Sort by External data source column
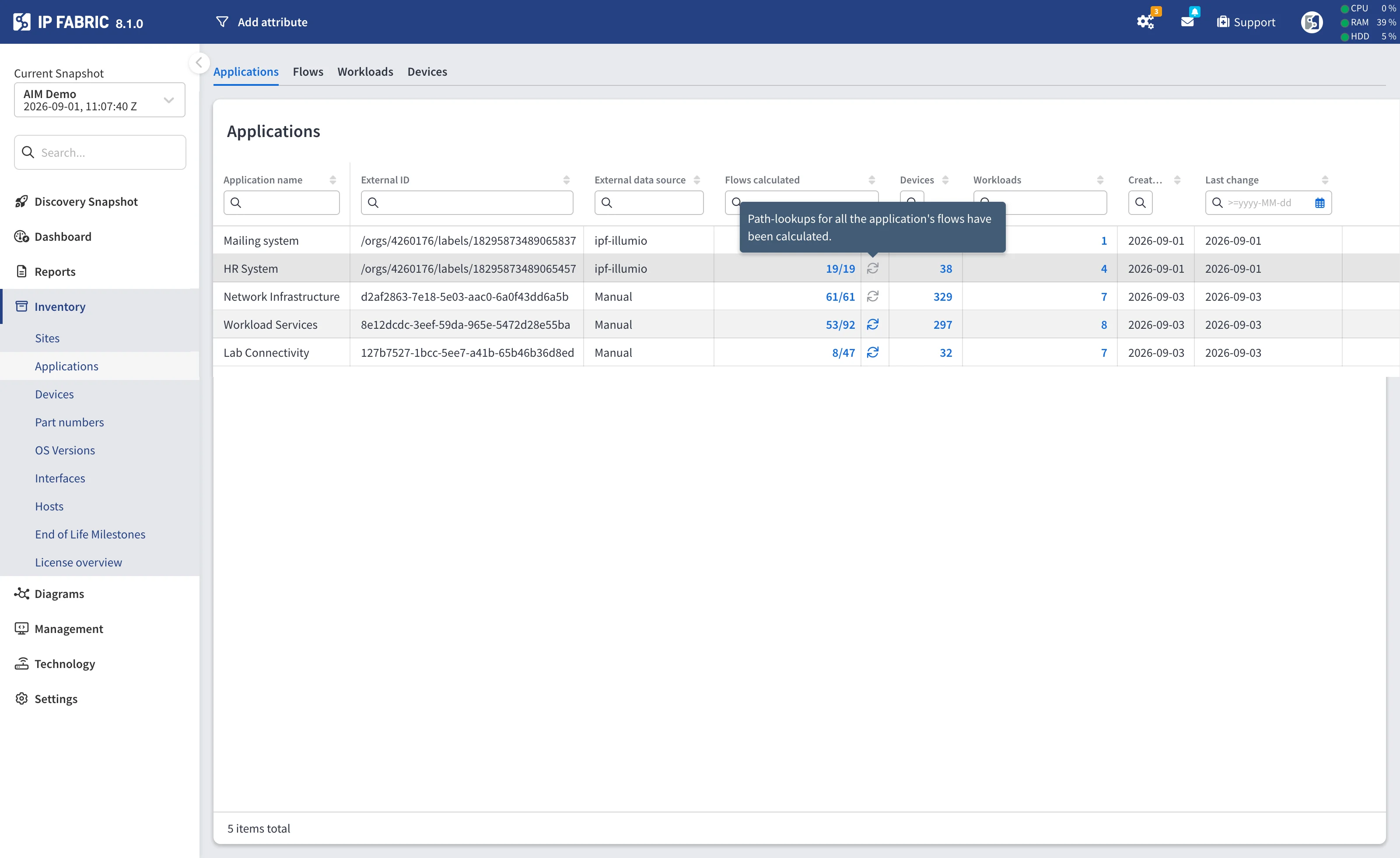The width and height of the screenshot is (1400, 858). pyautogui.click(x=697, y=179)
